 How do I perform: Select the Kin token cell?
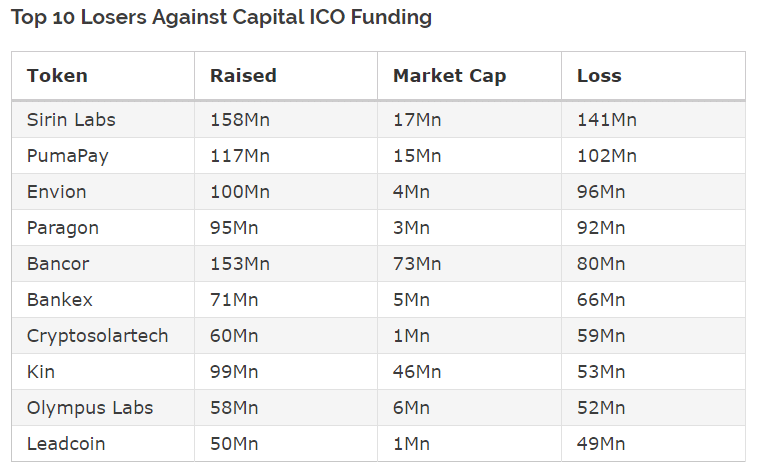click(x=41, y=372)
